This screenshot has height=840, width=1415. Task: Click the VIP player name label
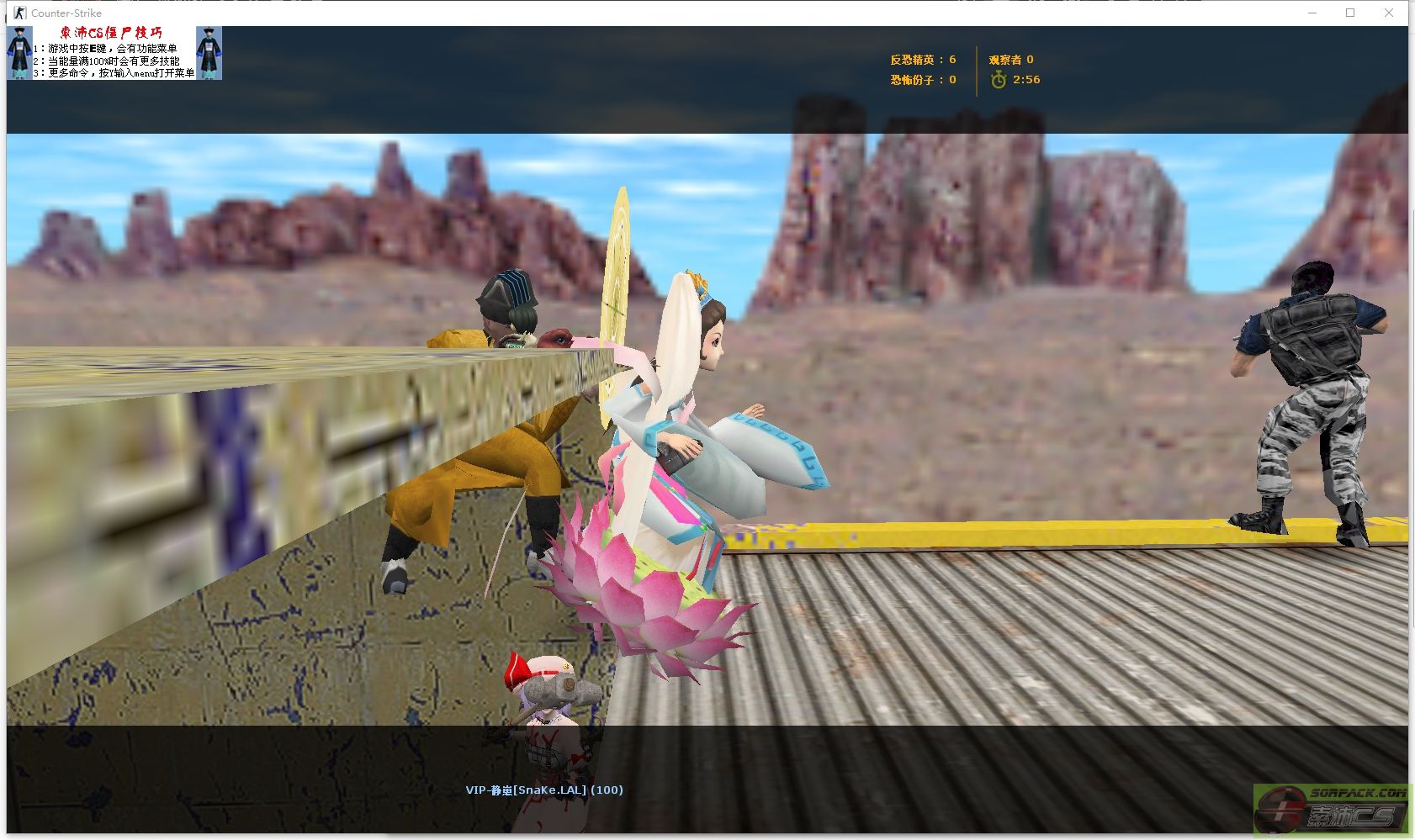click(x=544, y=790)
